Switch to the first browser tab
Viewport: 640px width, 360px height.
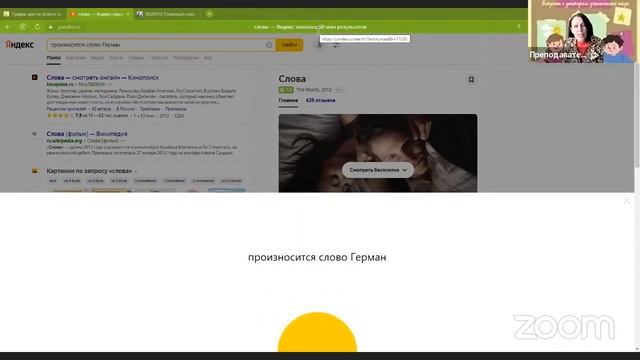point(33,14)
